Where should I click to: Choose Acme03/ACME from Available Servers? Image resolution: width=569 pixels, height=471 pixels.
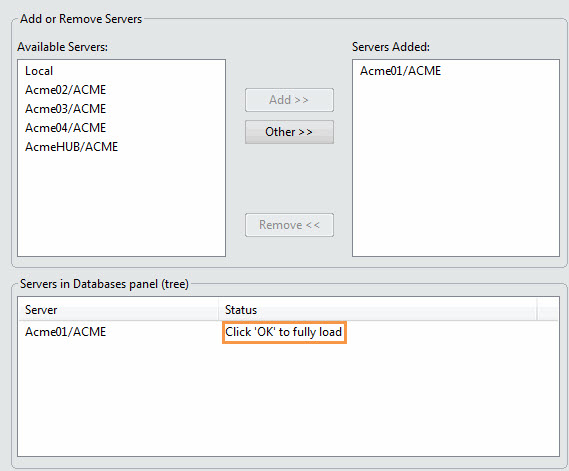point(65,108)
